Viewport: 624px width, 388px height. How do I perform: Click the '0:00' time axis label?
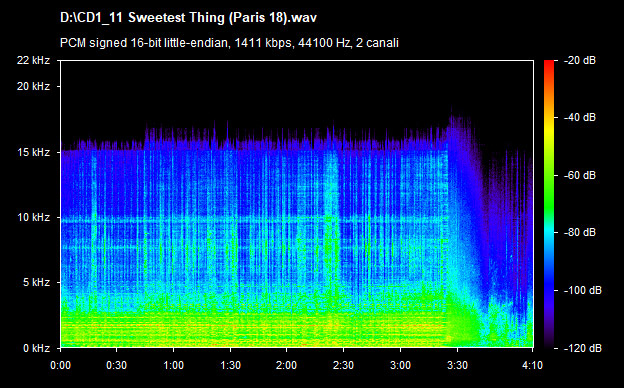click(x=60, y=365)
